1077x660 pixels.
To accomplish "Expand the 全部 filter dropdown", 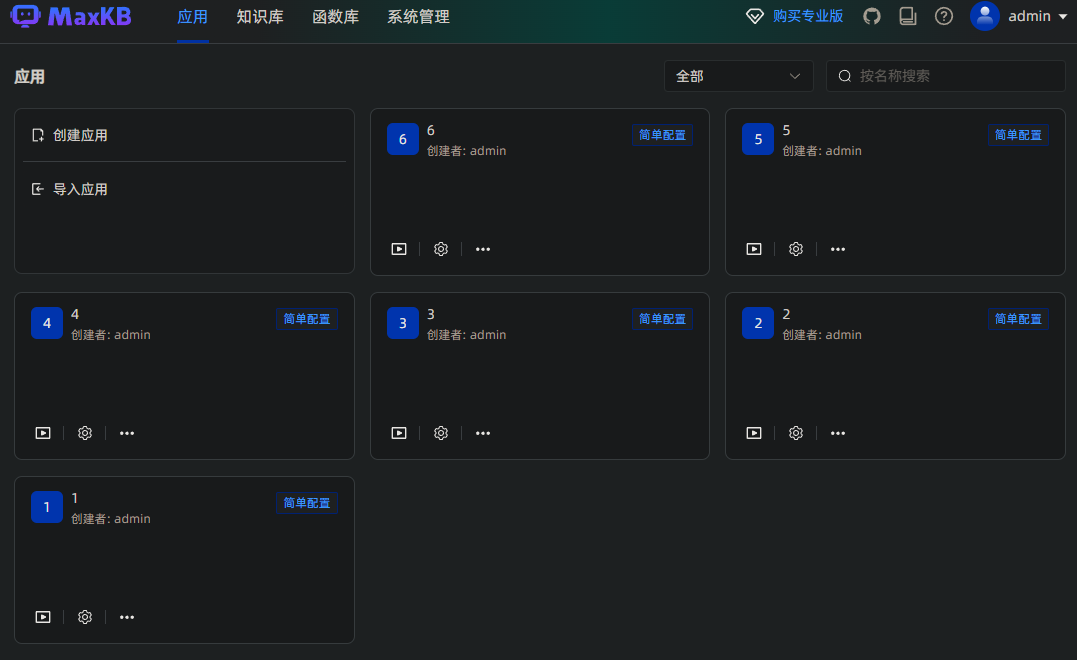I will [x=738, y=76].
